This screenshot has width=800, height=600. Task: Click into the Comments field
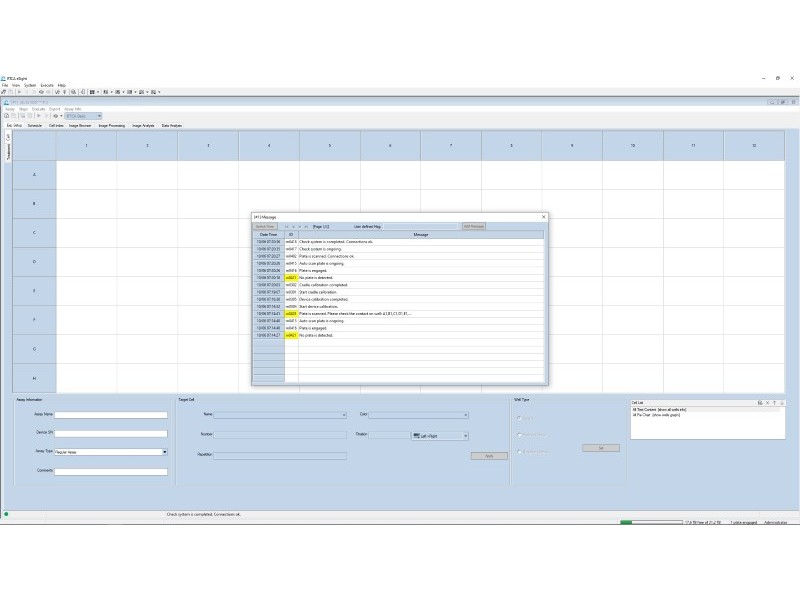pyautogui.click(x=111, y=472)
